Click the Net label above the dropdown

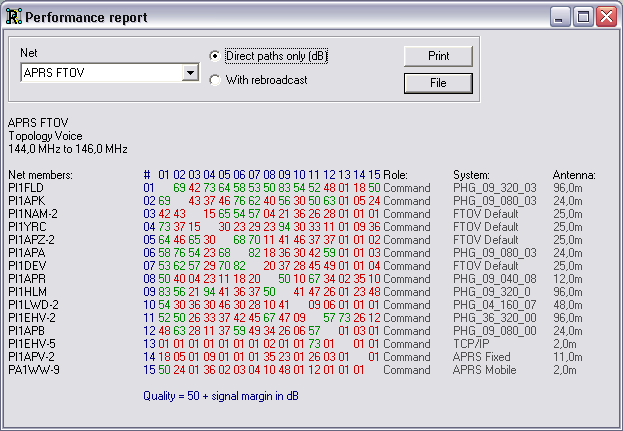29,53
